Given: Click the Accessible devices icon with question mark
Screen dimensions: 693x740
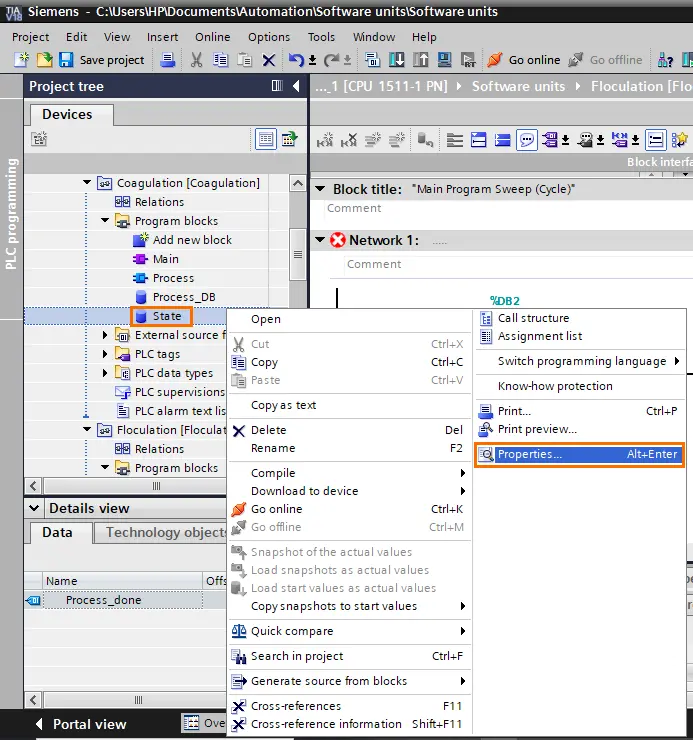Looking at the screenshot, I should 665,60.
